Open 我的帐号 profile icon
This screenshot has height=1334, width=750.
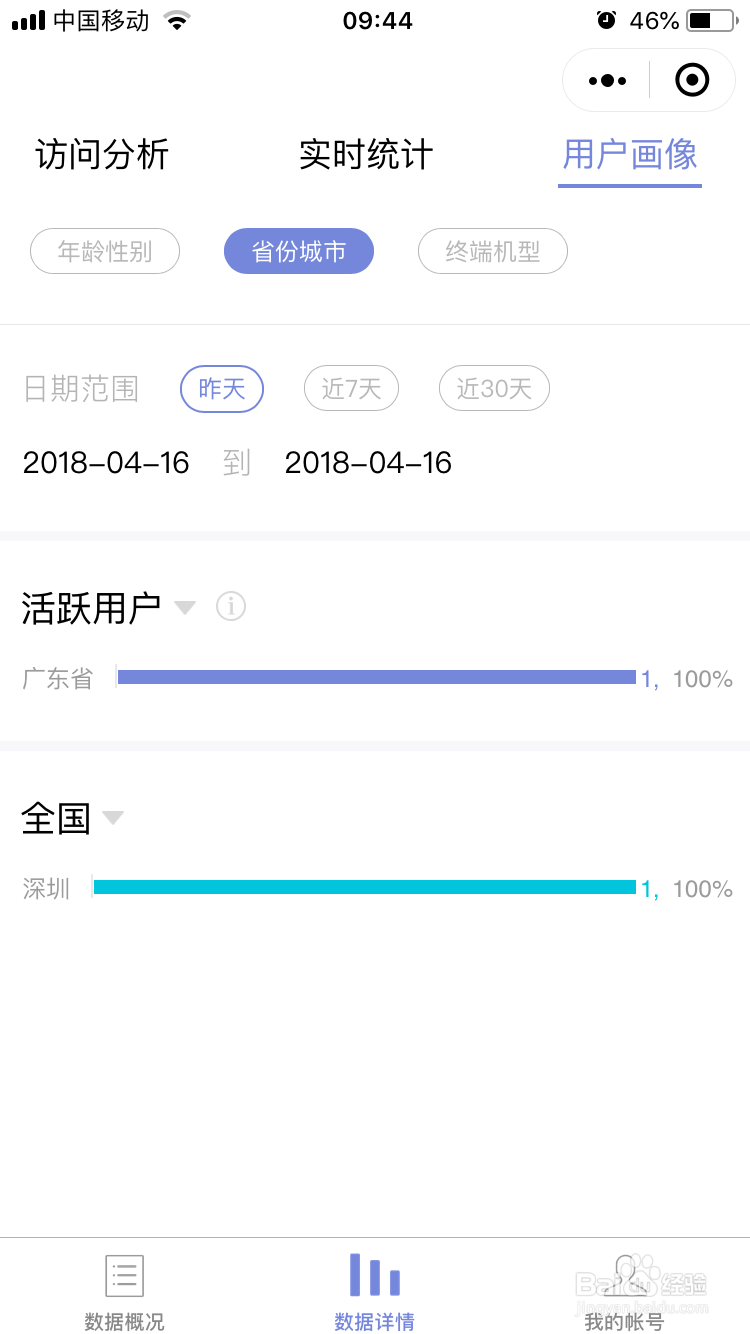[625, 1276]
